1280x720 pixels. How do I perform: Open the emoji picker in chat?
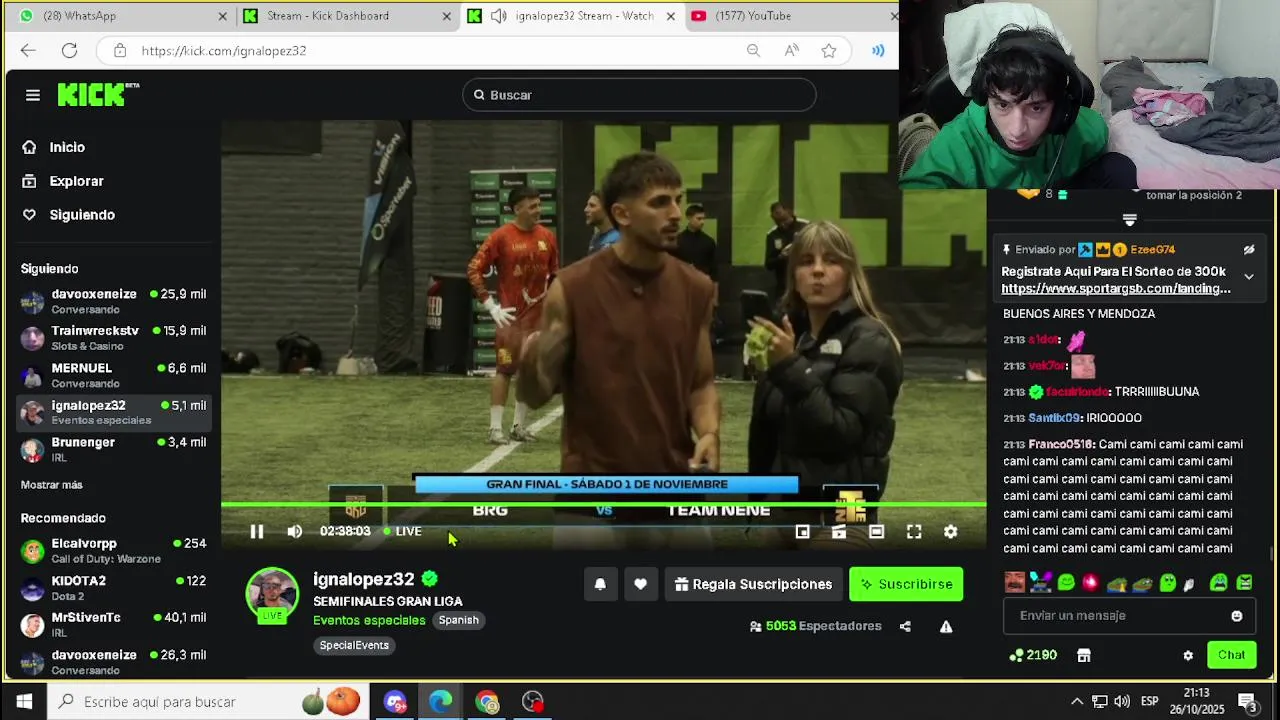point(1237,616)
